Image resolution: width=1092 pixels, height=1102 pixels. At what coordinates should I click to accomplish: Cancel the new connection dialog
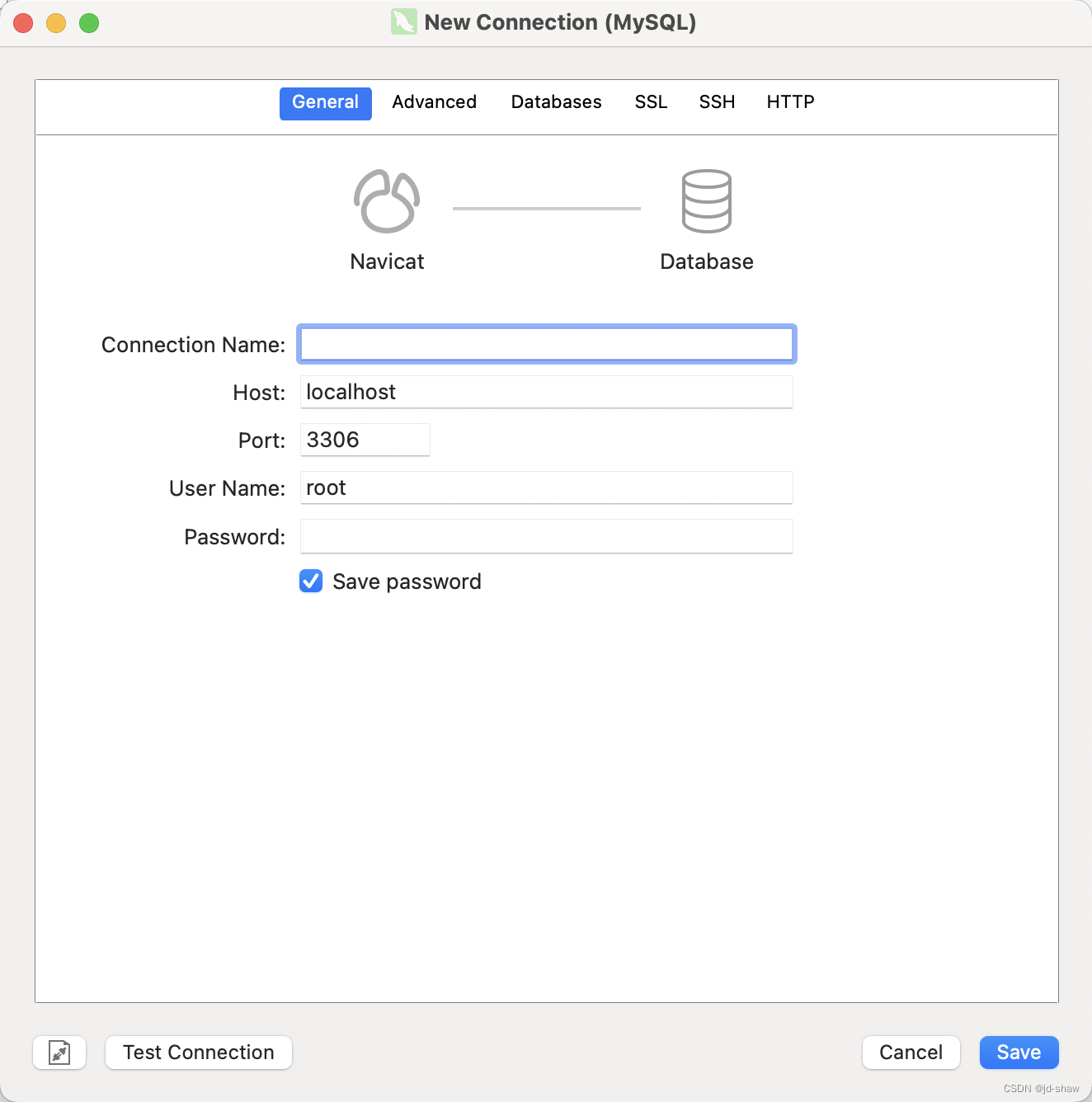click(911, 1053)
